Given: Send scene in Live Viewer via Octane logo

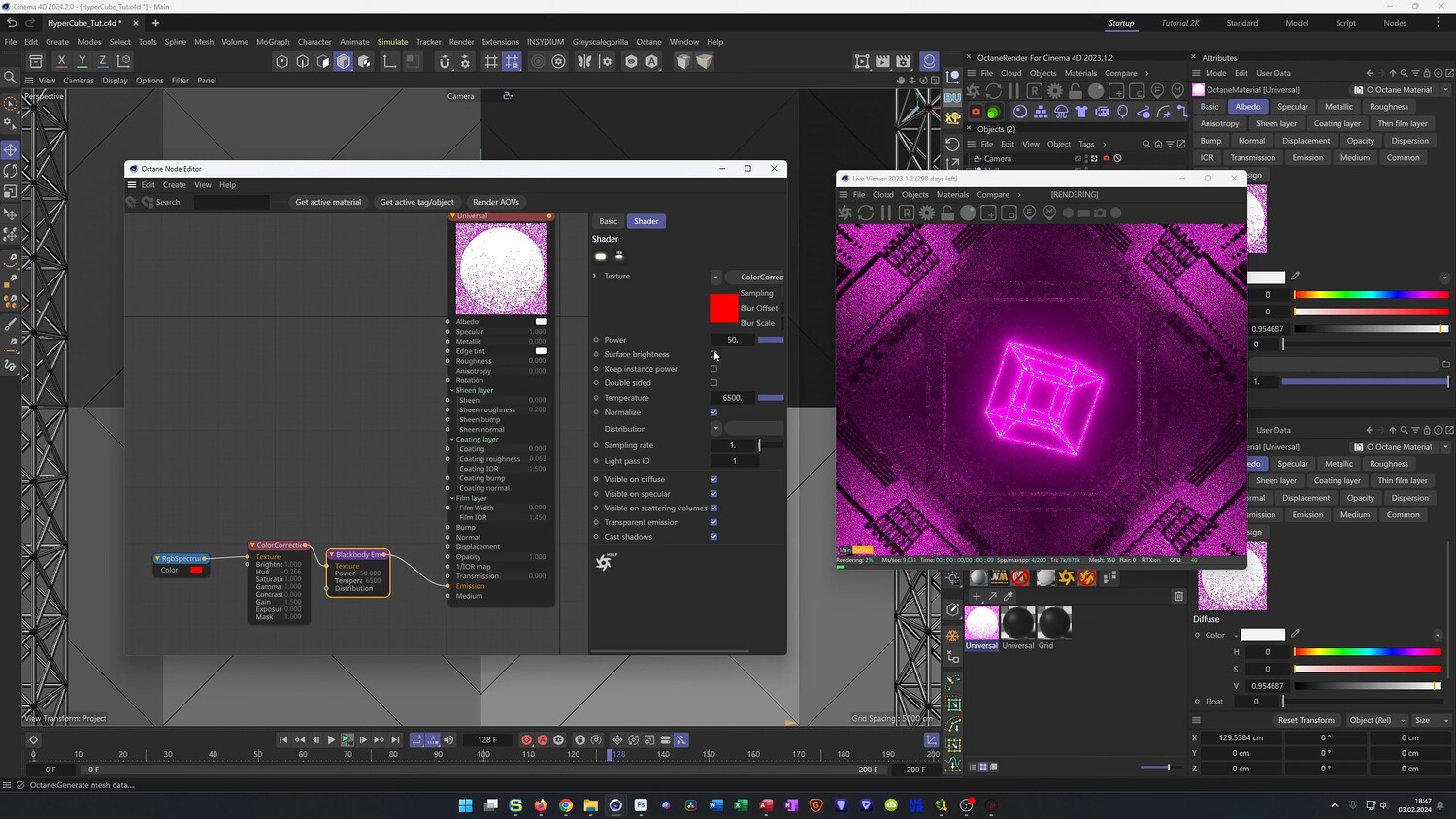Looking at the screenshot, I should [844, 213].
